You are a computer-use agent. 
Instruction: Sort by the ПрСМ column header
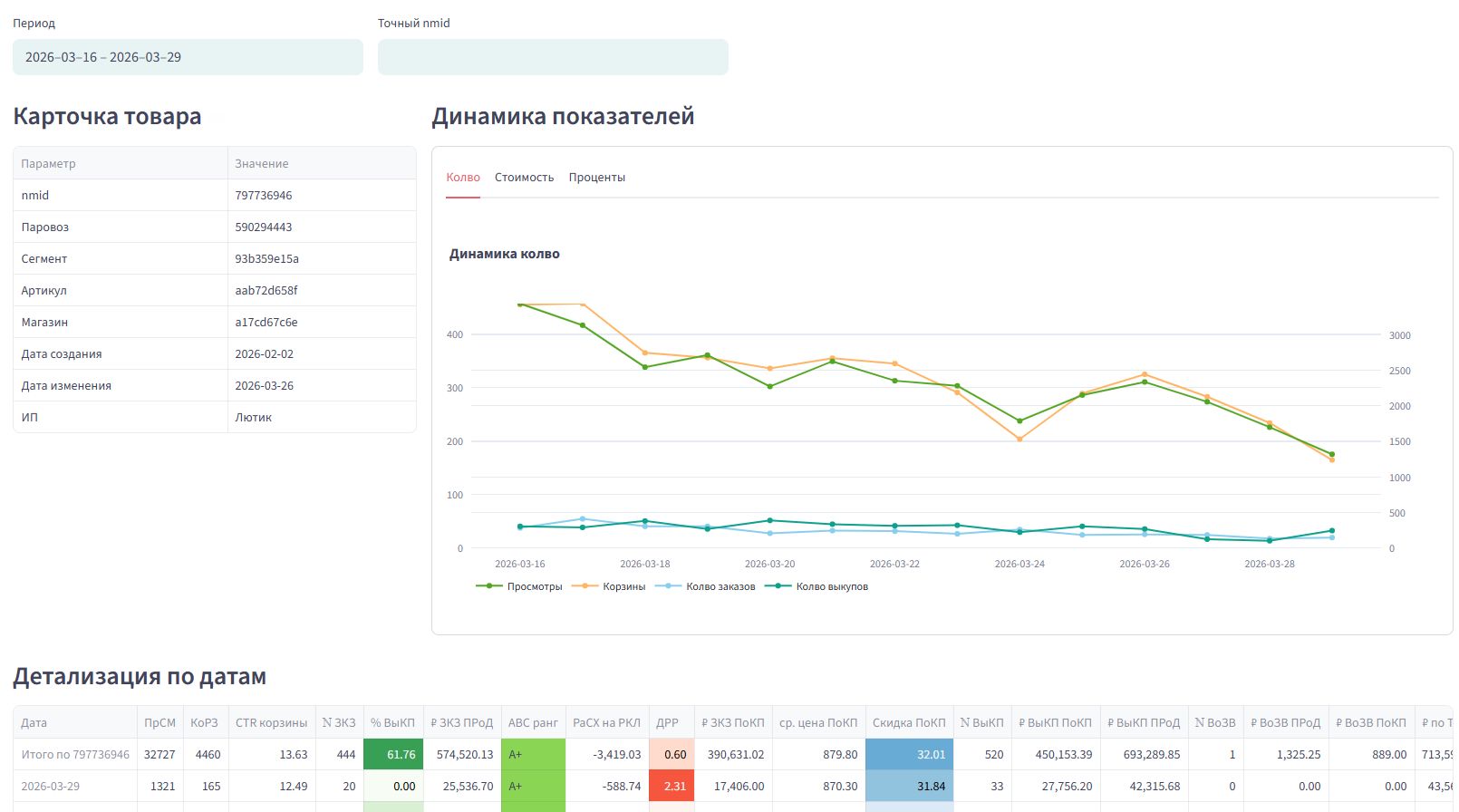[x=159, y=722]
